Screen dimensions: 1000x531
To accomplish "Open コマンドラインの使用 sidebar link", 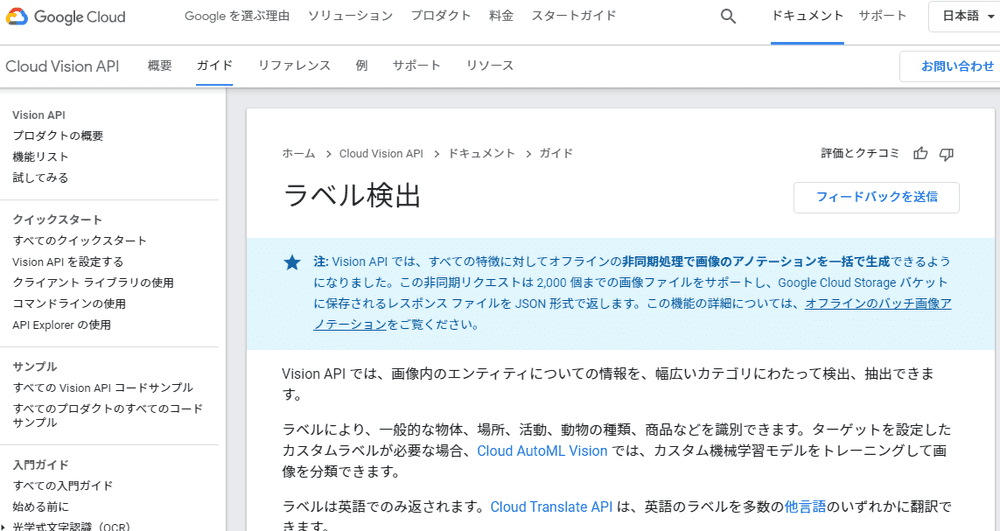I will pyautogui.click(x=69, y=304).
